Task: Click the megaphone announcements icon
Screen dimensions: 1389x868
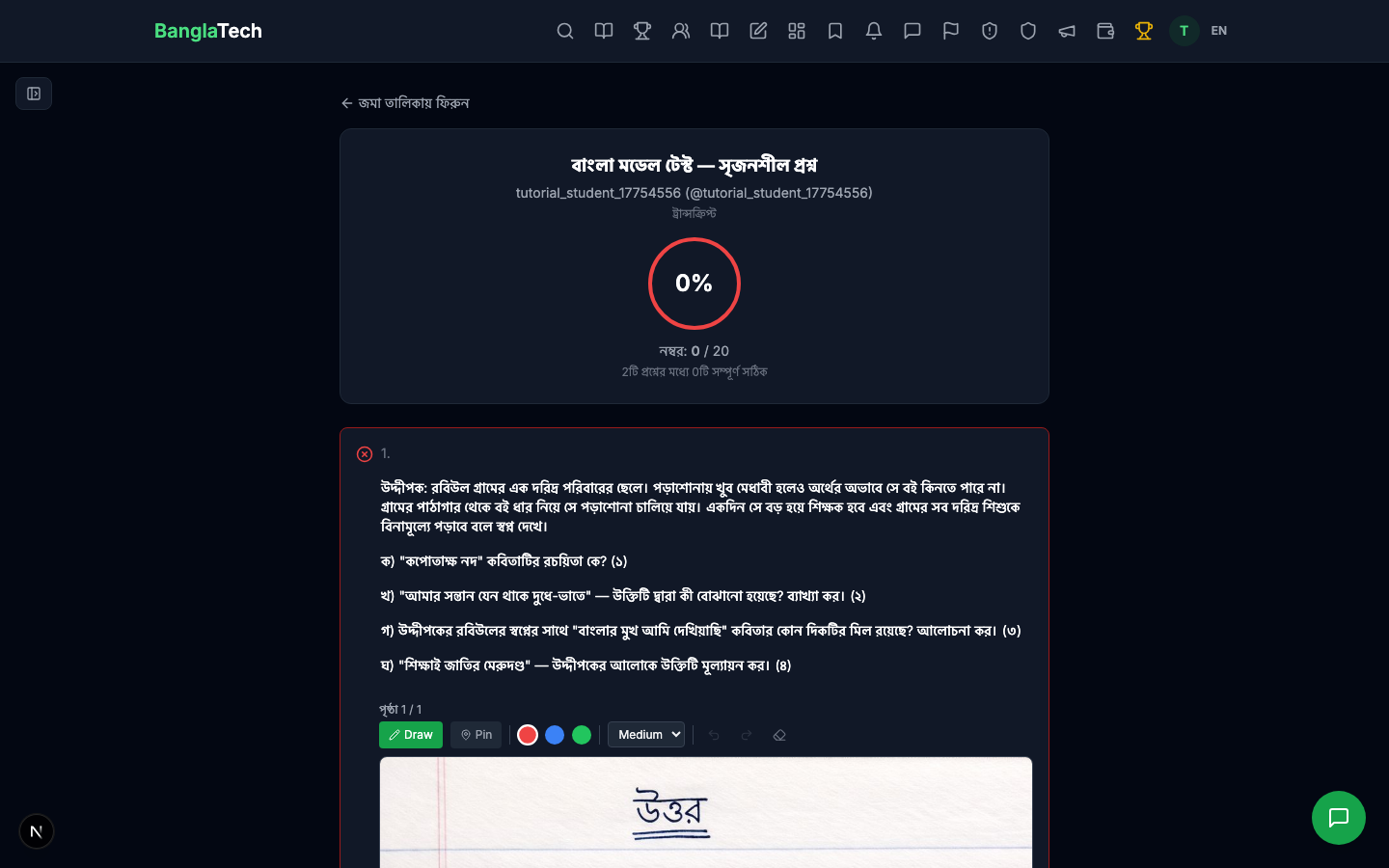Action: [x=1067, y=31]
